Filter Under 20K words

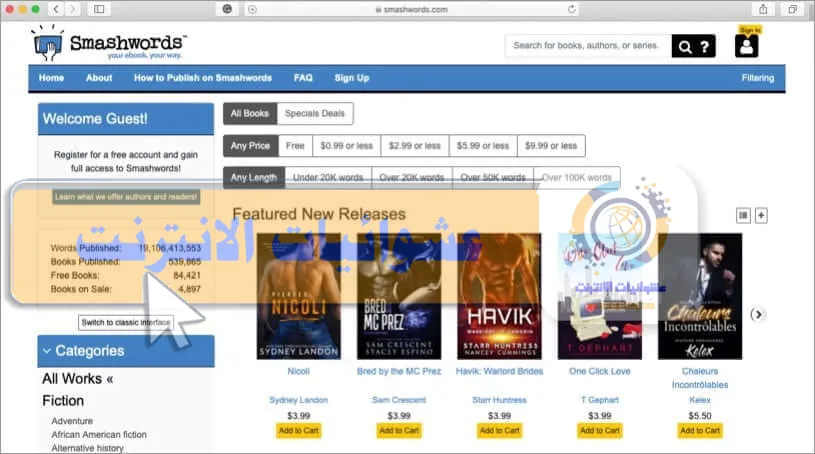328,177
